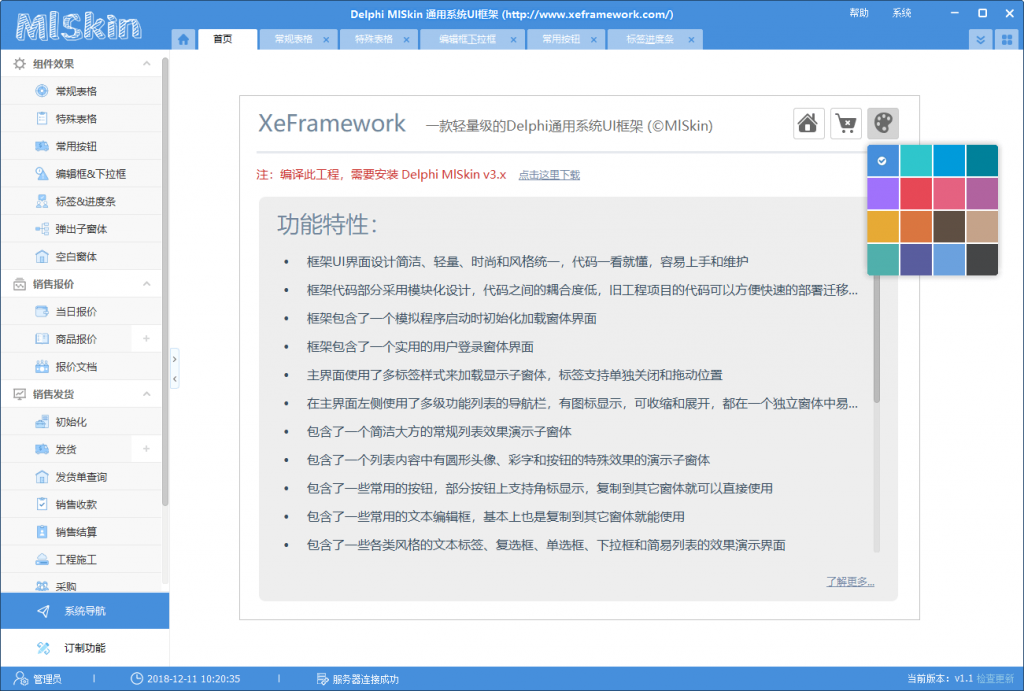Click the sidebar vertical scrollbar
1024x691 pixels.
(165, 281)
